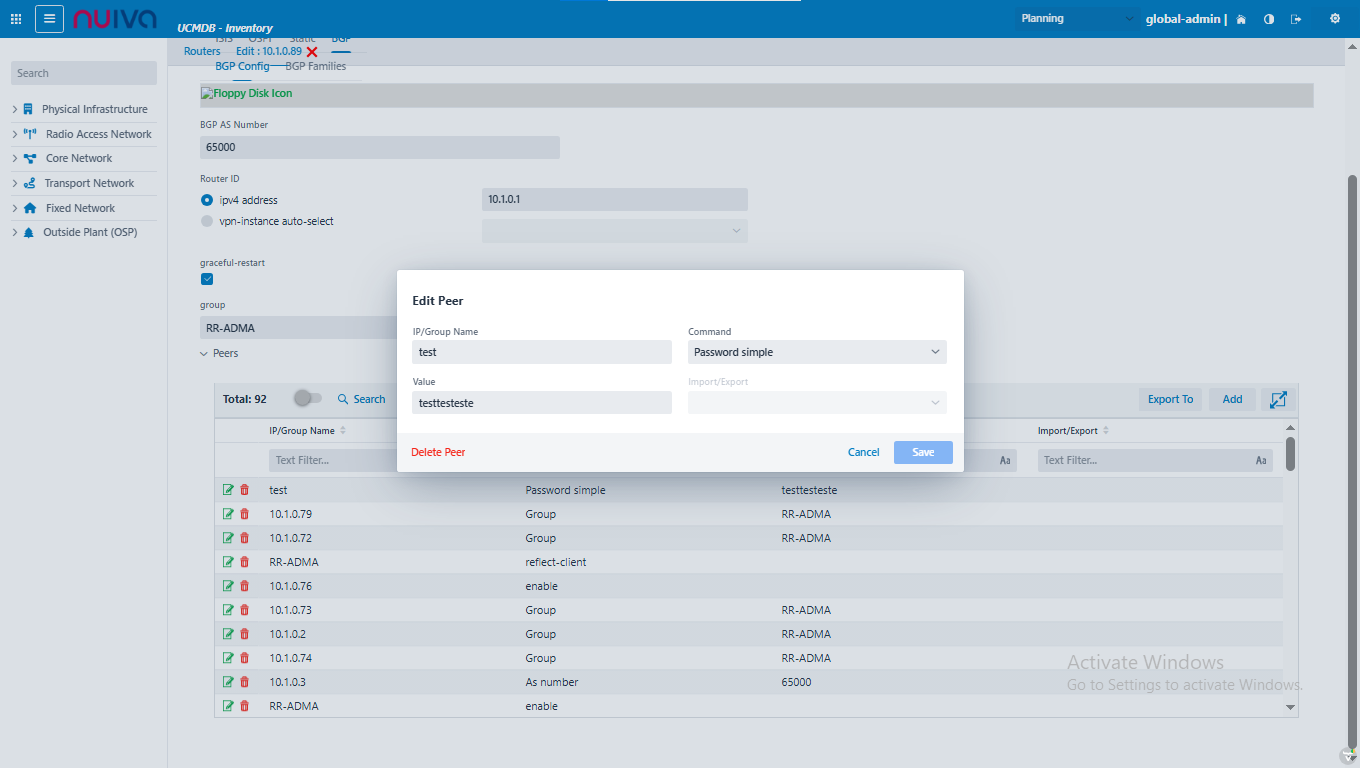
Task: Click the Delete Peer link
Action: (438, 452)
